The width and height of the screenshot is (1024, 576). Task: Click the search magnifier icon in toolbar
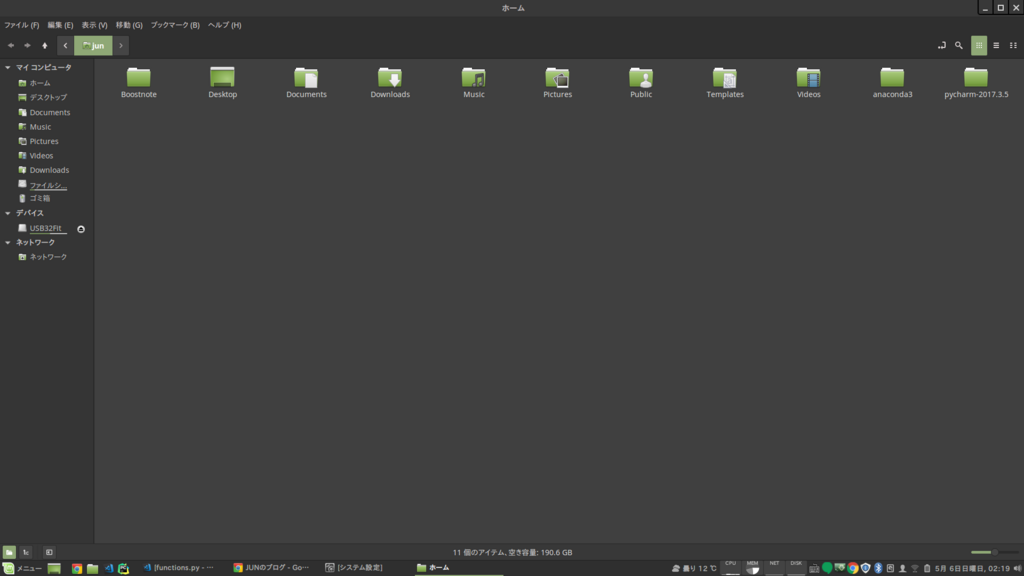click(959, 46)
